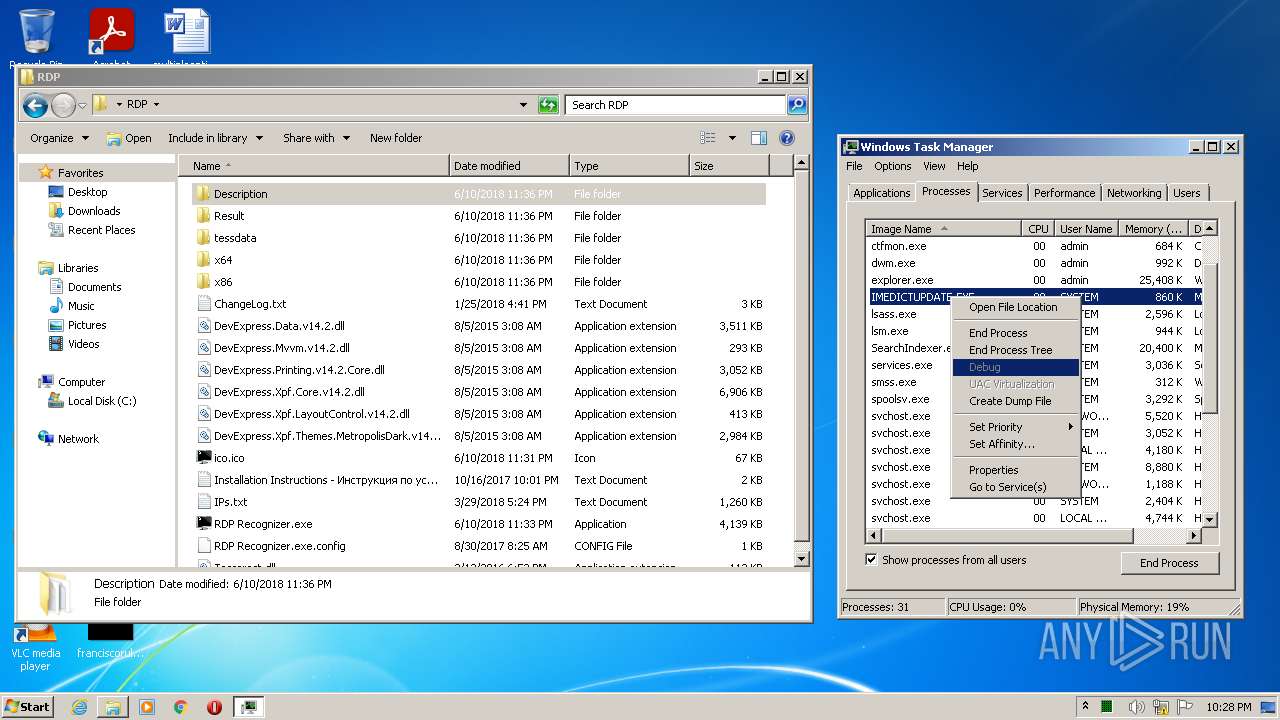Open Local Disk (C:) in navigation pane
The image size is (1280, 720).
tap(101, 401)
